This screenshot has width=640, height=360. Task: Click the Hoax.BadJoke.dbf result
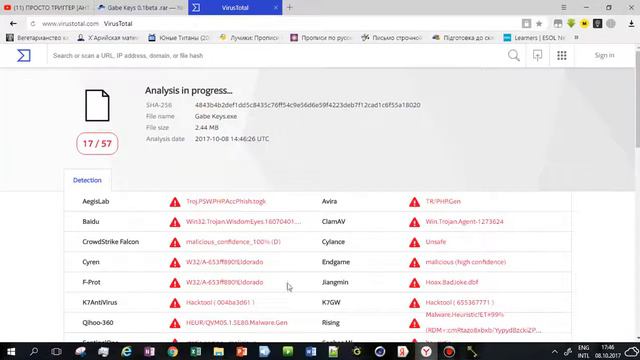point(452,282)
